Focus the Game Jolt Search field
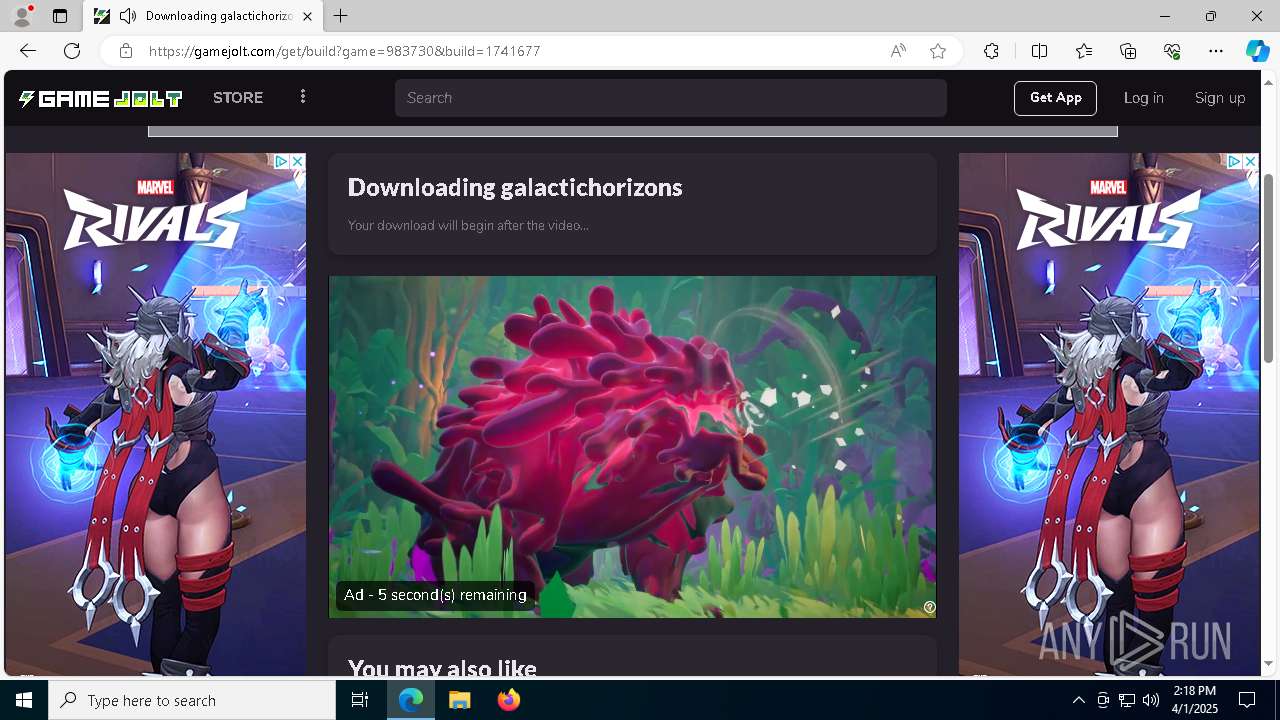 click(x=670, y=98)
